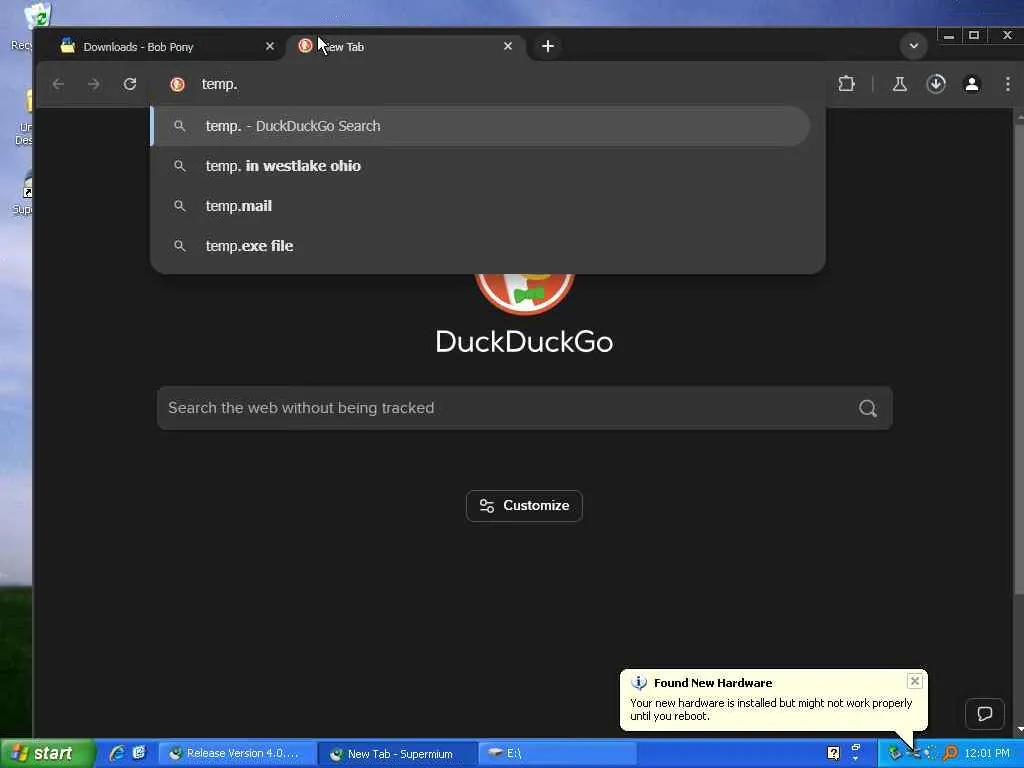1024x768 pixels.
Task: Open the feedback chat bubble icon
Action: [985, 713]
